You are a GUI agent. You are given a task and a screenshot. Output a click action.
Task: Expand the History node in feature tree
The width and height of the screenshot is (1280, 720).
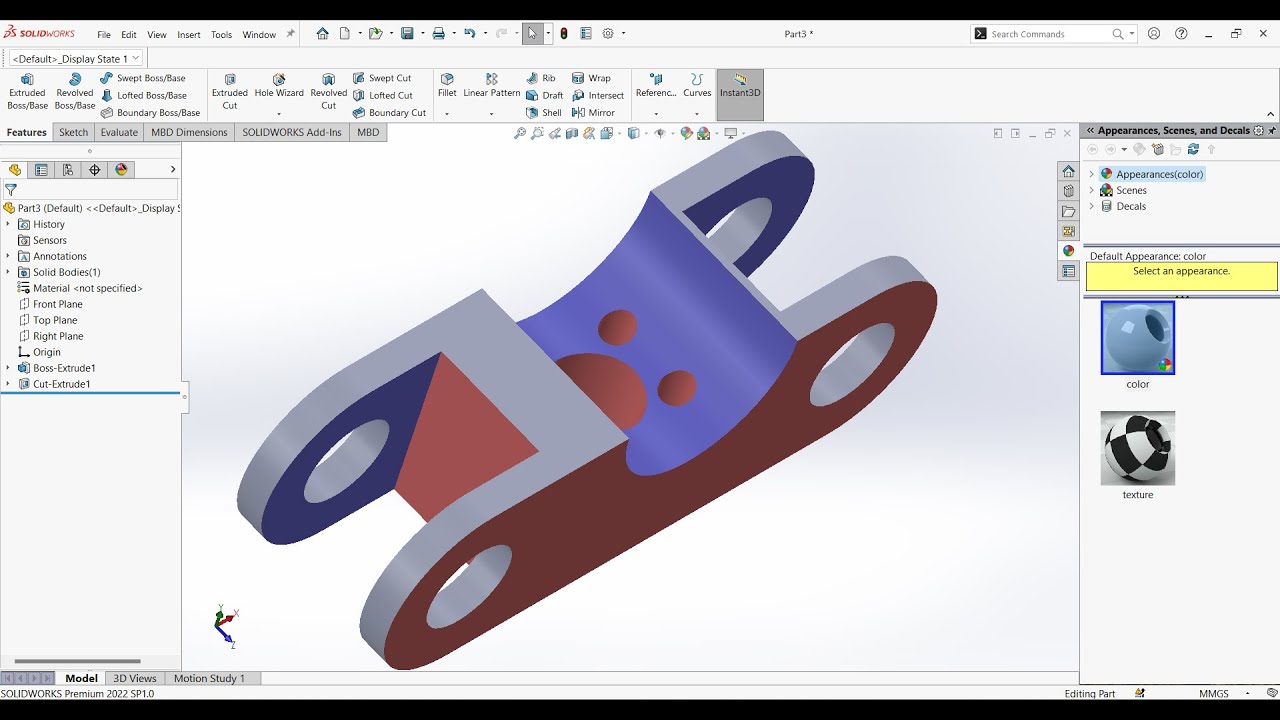click(8, 224)
